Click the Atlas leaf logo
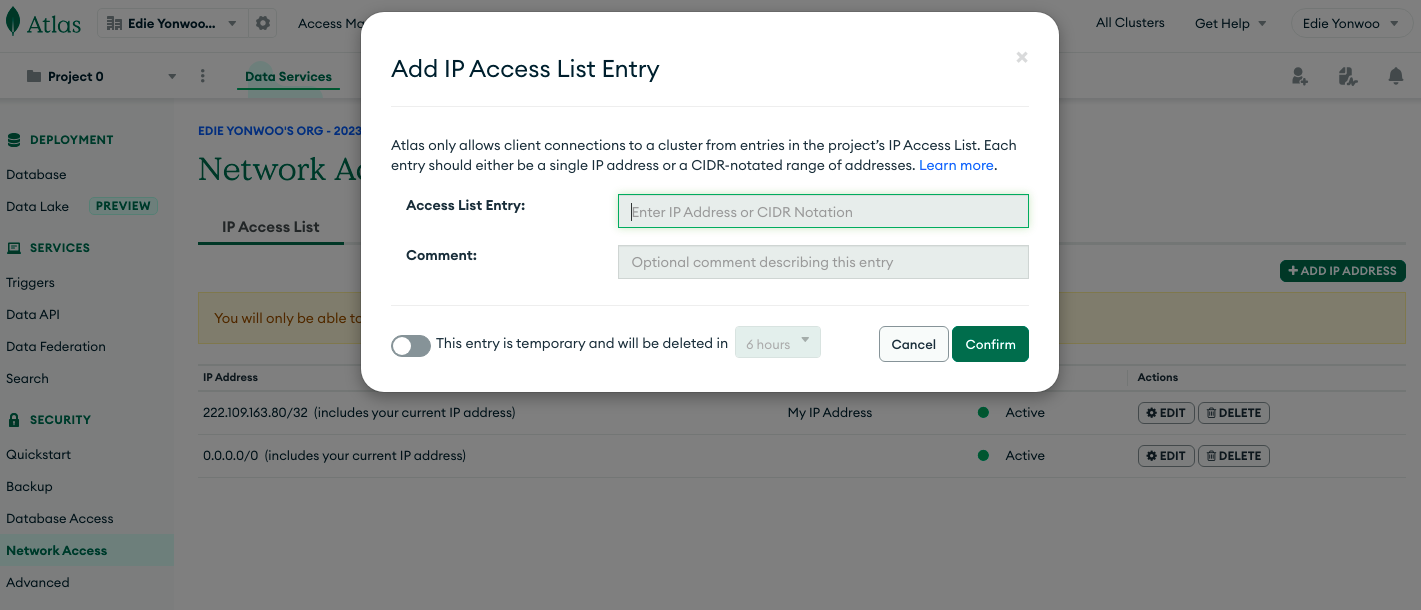This screenshot has height=610, width=1421. pyautogui.click(x=13, y=23)
